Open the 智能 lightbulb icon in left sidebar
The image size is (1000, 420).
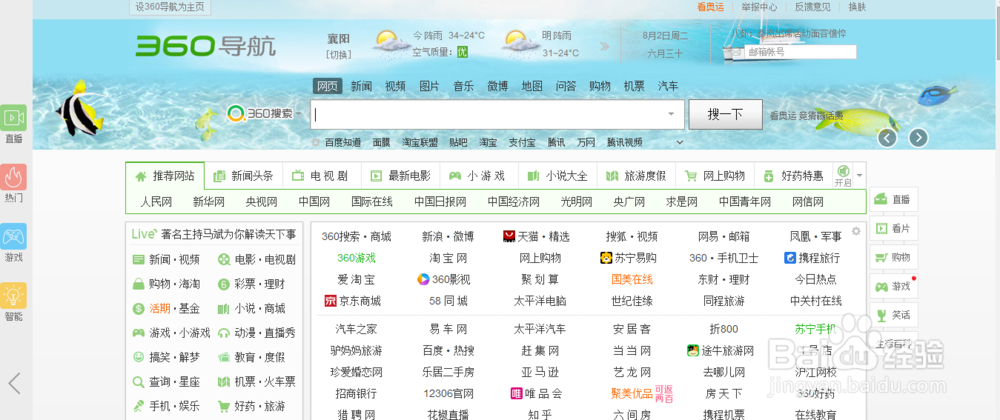[x=14, y=296]
